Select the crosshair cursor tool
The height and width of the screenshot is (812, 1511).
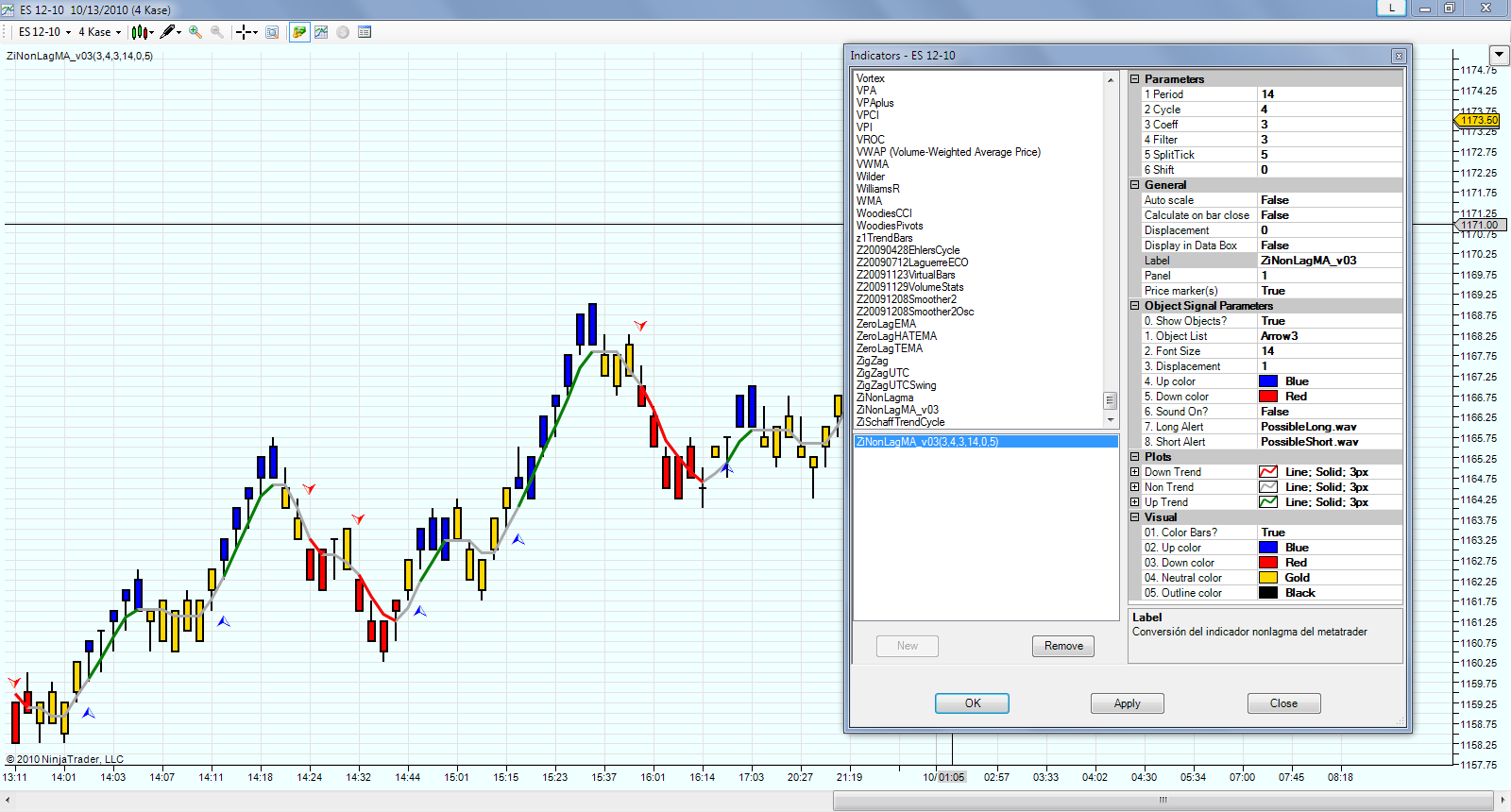244,32
